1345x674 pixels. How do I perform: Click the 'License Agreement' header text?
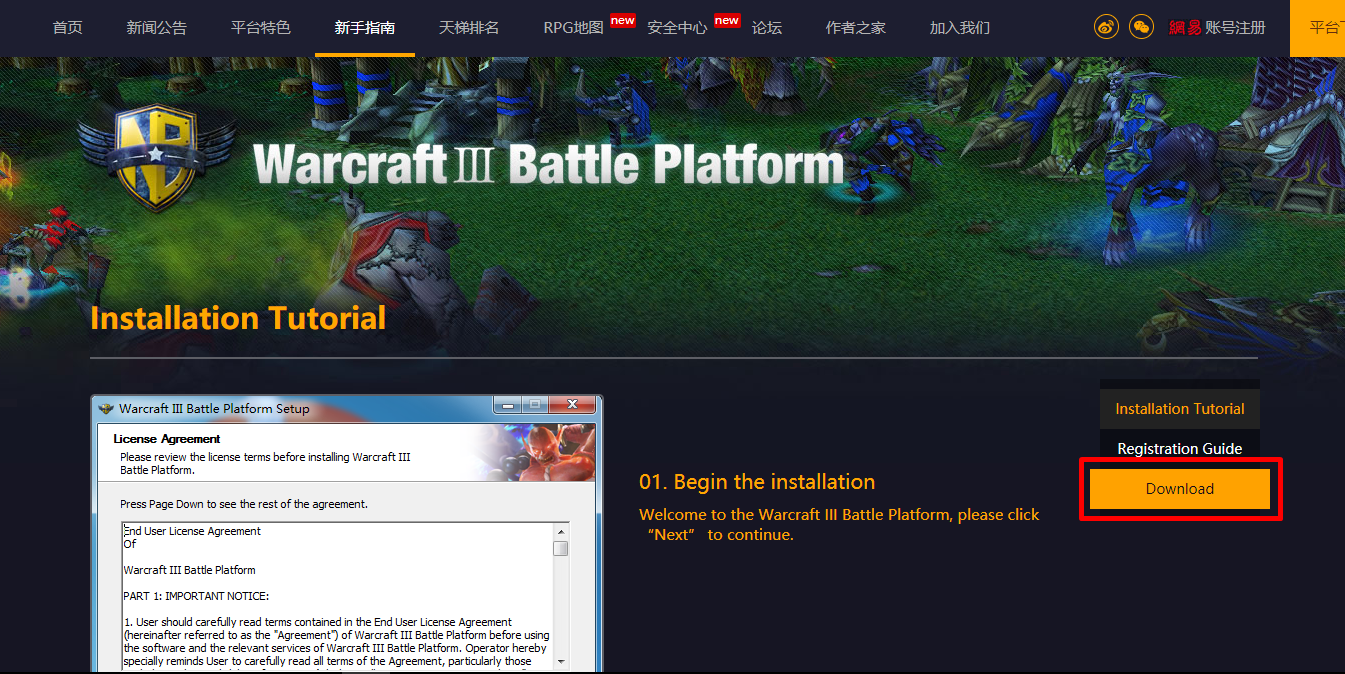coord(167,439)
